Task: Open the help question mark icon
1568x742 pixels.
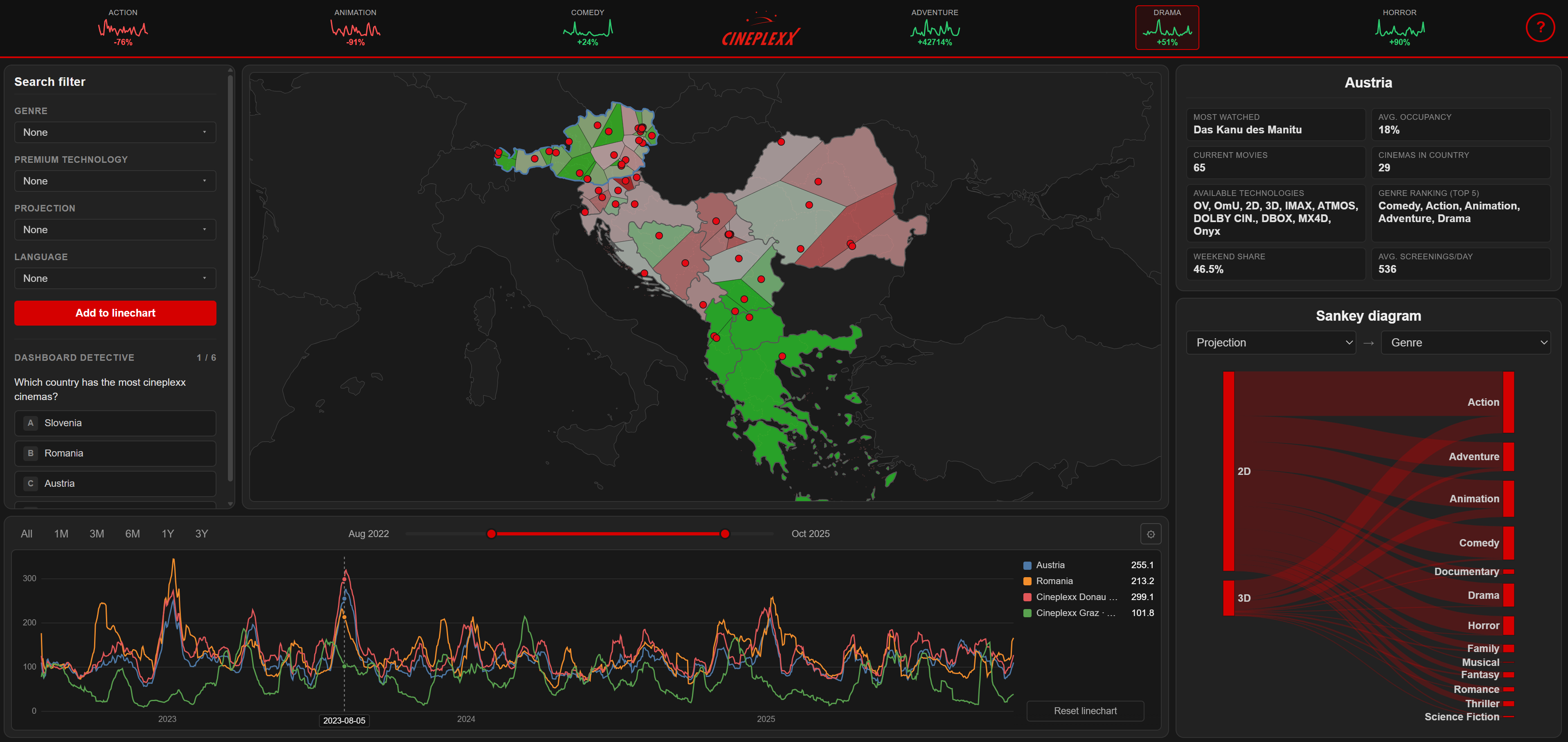Action: tap(1540, 27)
